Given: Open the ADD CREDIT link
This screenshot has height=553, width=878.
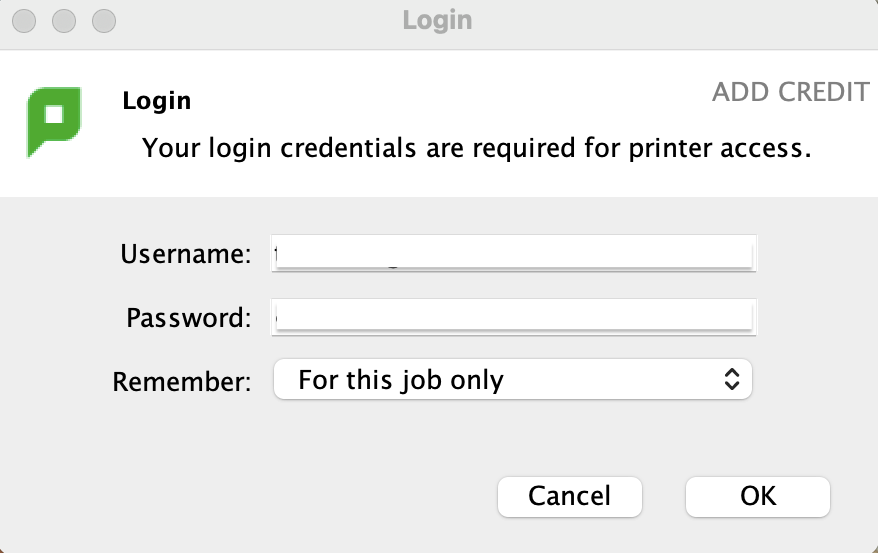Looking at the screenshot, I should coord(791,92).
